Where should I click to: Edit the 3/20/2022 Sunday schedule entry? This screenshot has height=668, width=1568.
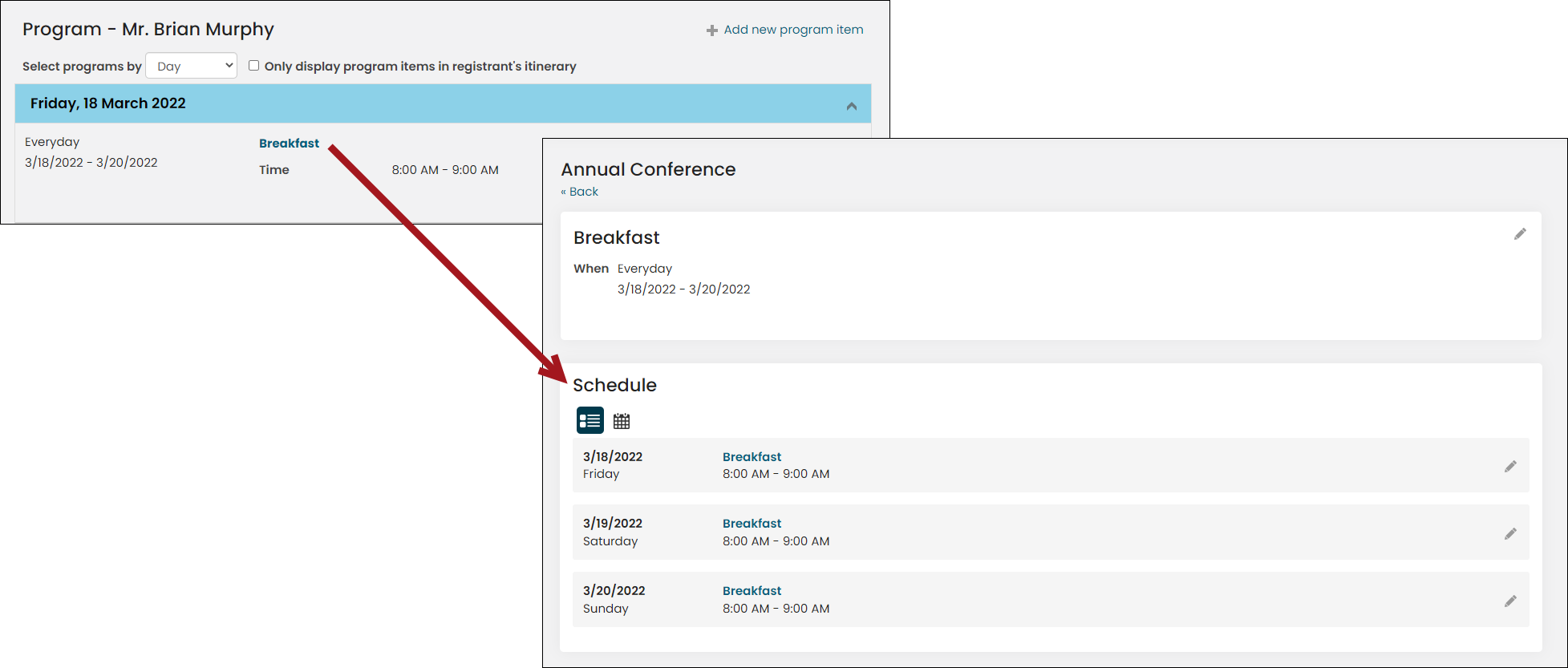point(1510,601)
